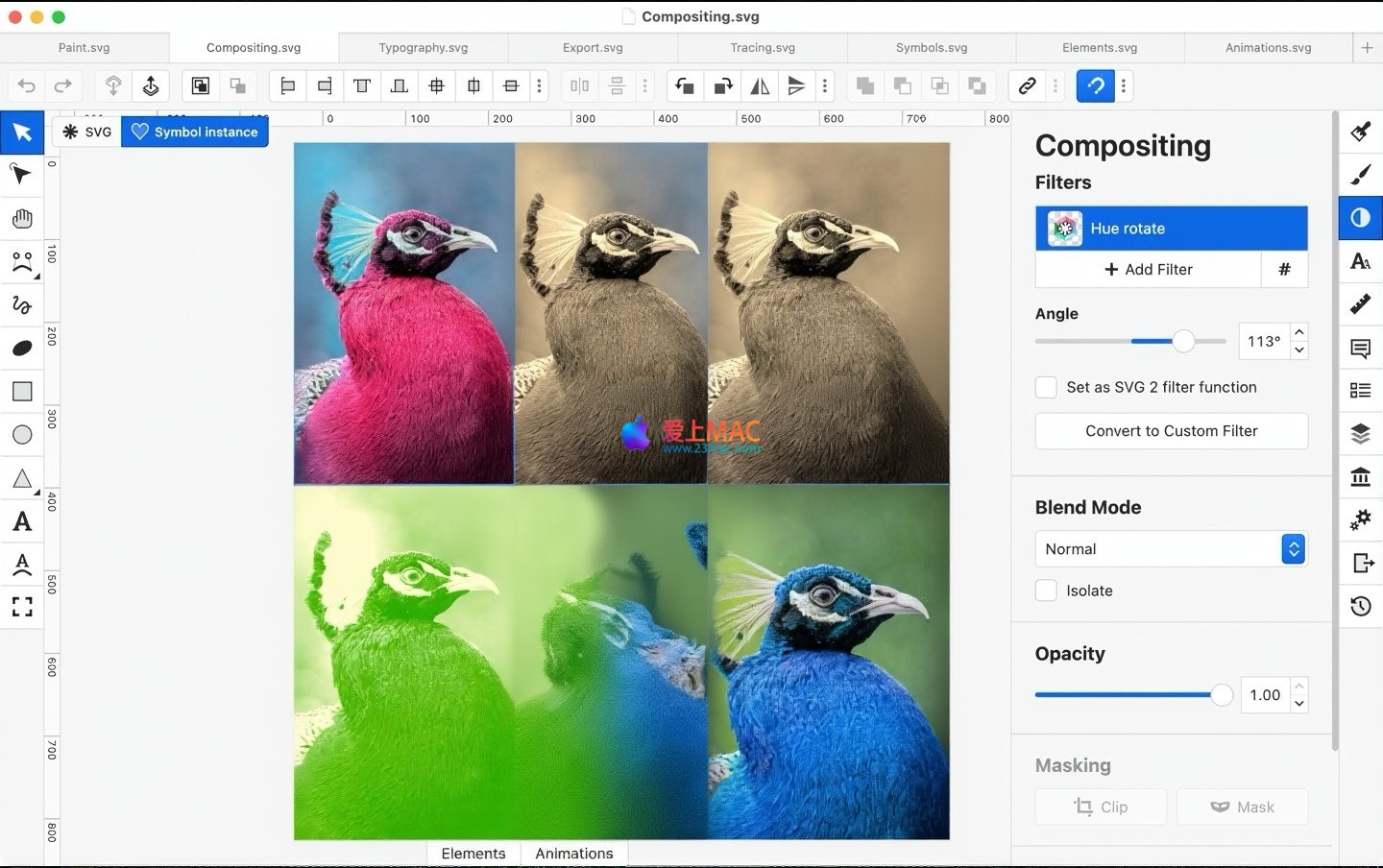Screen dimensions: 1383x868
Task: Enable Set as SVG 2 filter function
Action: pos(1046,387)
